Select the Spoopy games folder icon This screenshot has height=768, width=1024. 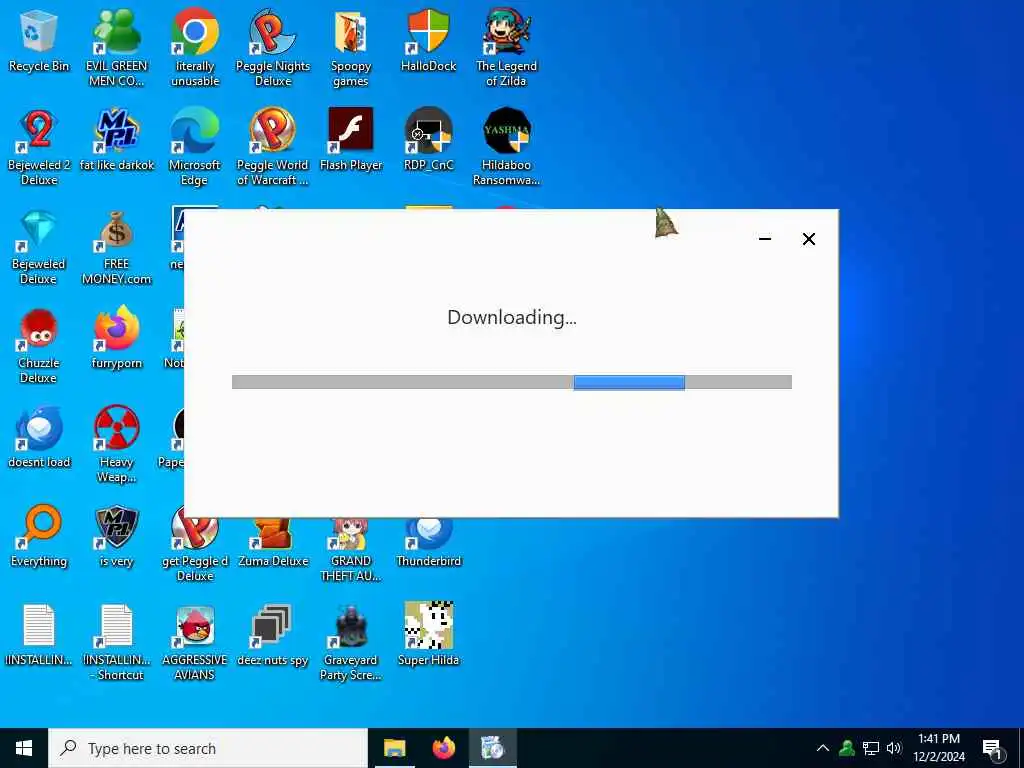tap(351, 48)
